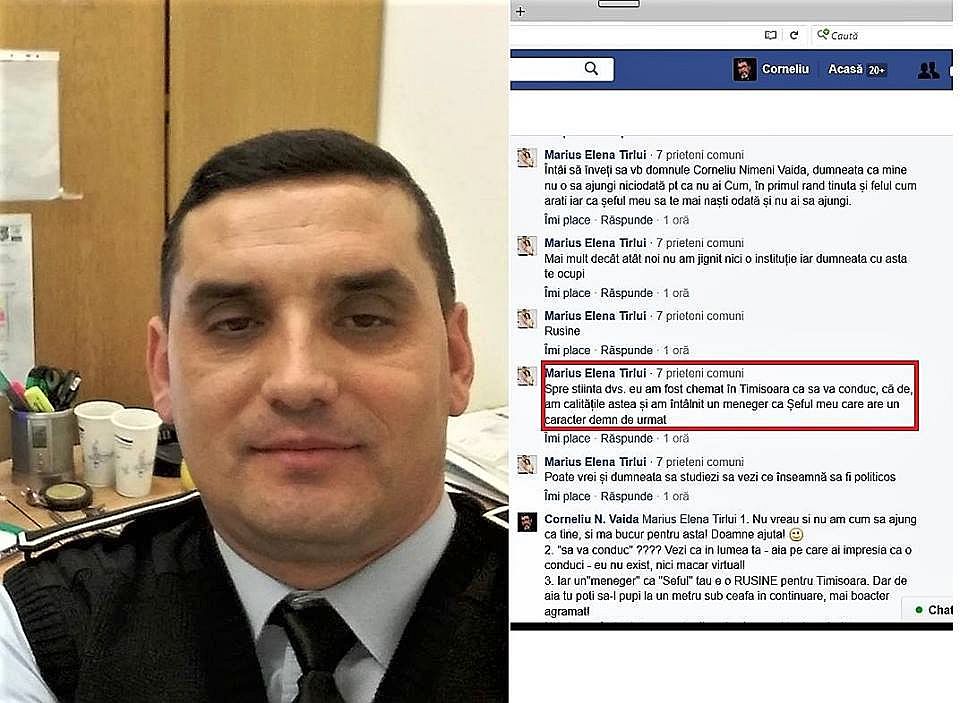Screen dimensions: 960x703
Task: Click the reader view book icon
Action: coord(770,35)
